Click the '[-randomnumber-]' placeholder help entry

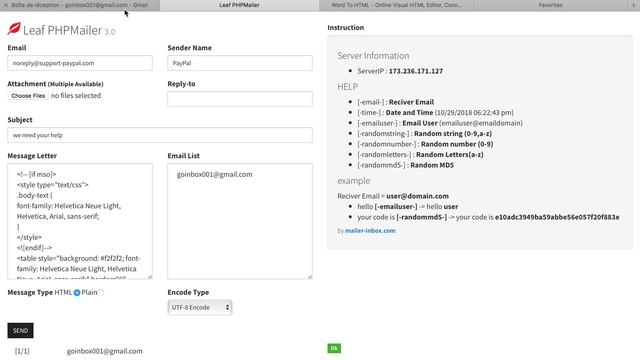click(x=425, y=144)
